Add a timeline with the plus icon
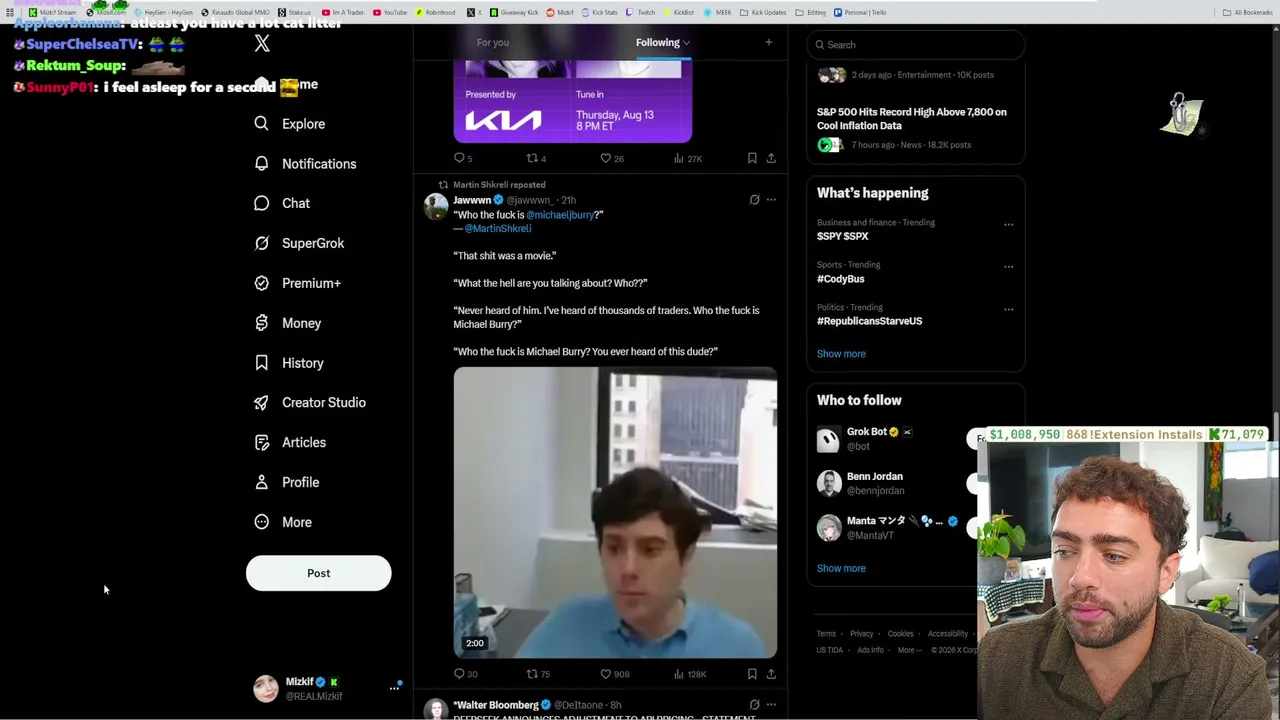The image size is (1280, 720). tap(768, 42)
